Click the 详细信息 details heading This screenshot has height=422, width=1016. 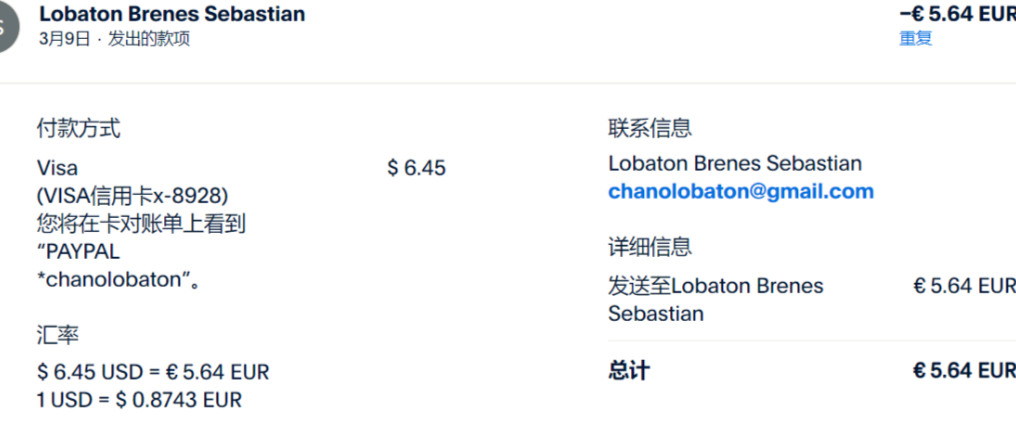coord(649,247)
